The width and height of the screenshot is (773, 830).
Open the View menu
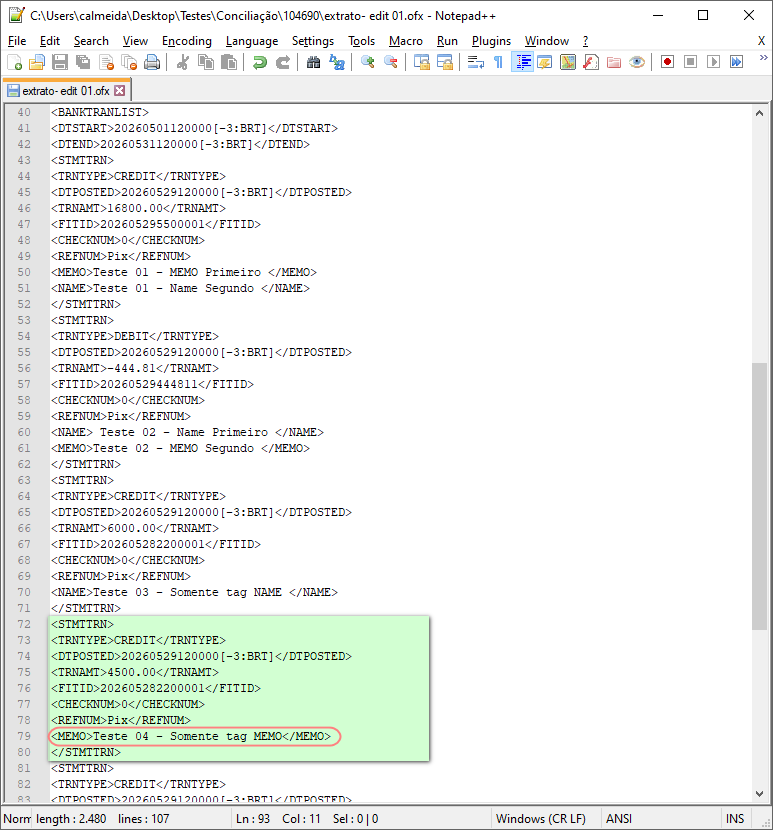[x=135, y=41]
